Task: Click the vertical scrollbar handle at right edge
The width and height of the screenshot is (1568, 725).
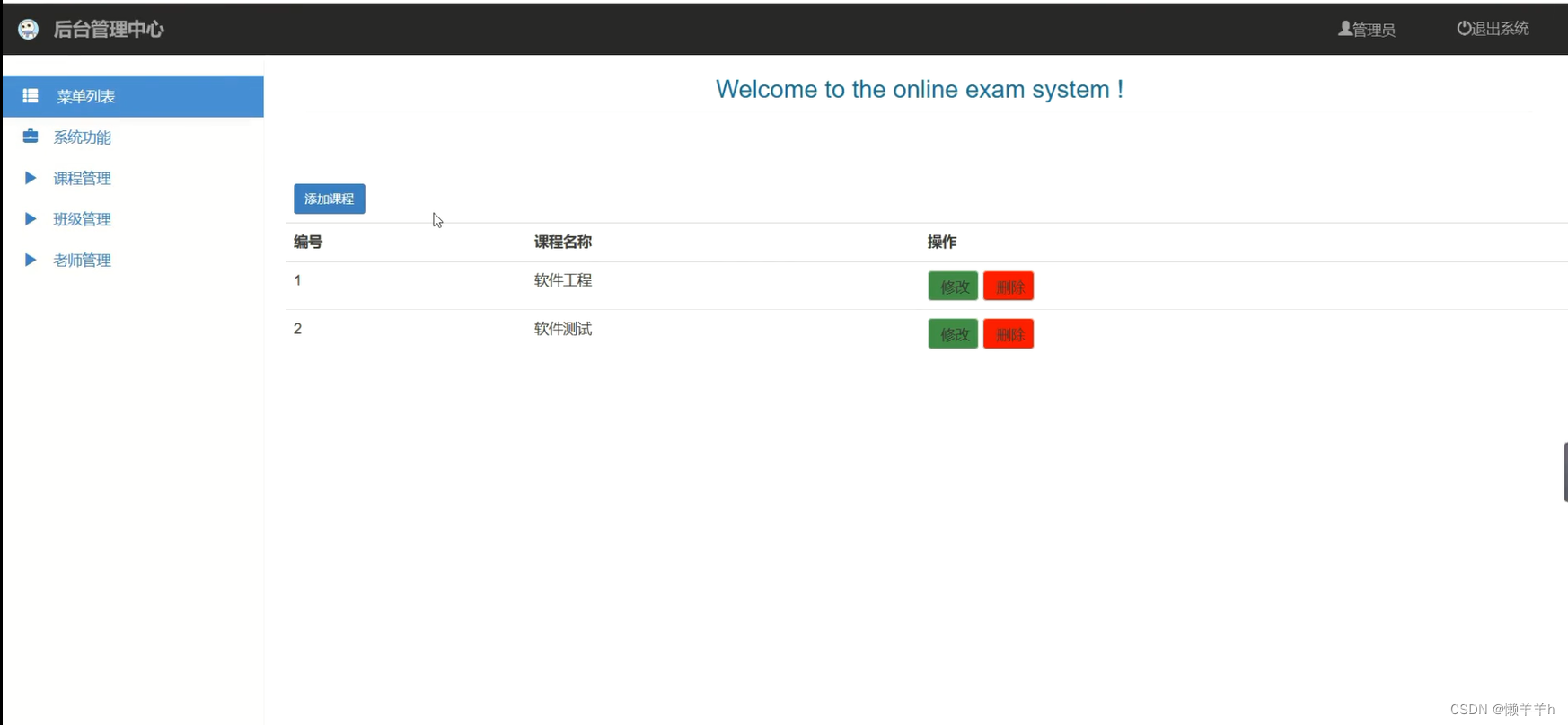Action: pyautogui.click(x=1565, y=472)
